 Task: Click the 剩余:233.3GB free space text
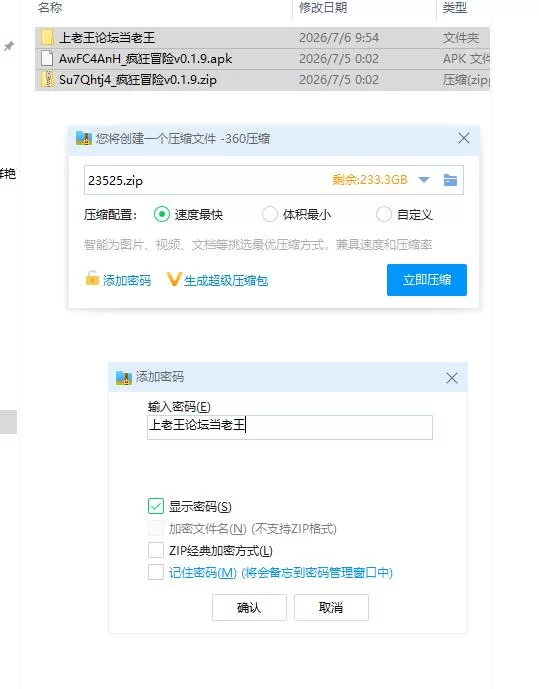coord(370,180)
